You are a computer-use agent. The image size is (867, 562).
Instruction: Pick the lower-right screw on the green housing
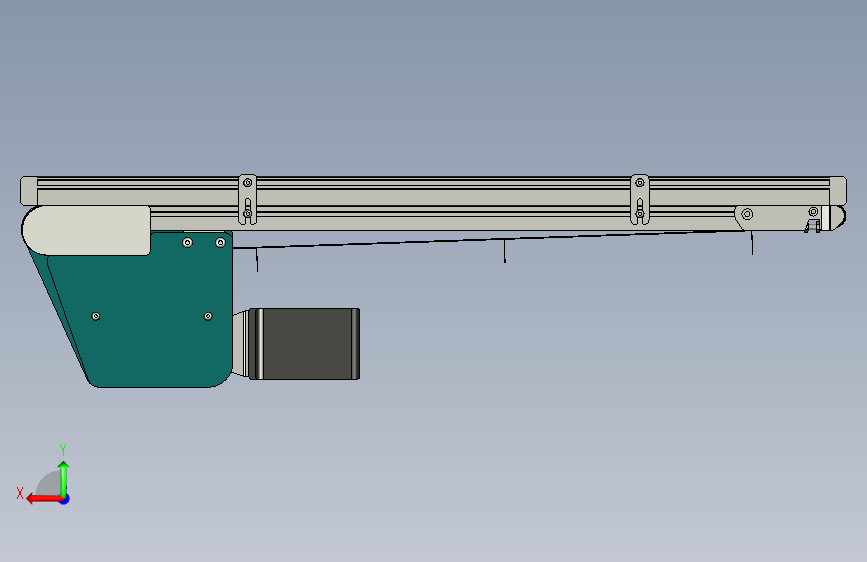coord(208,316)
